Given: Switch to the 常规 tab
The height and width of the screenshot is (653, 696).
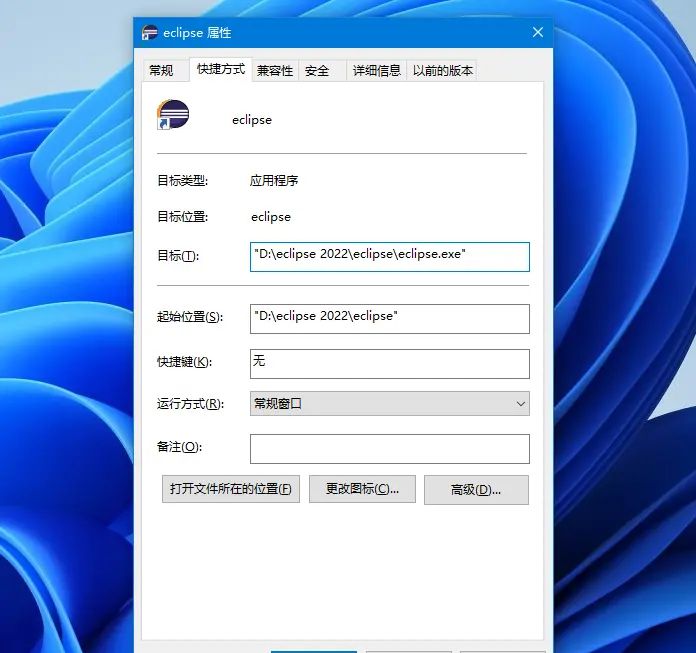Looking at the screenshot, I should click(x=161, y=70).
